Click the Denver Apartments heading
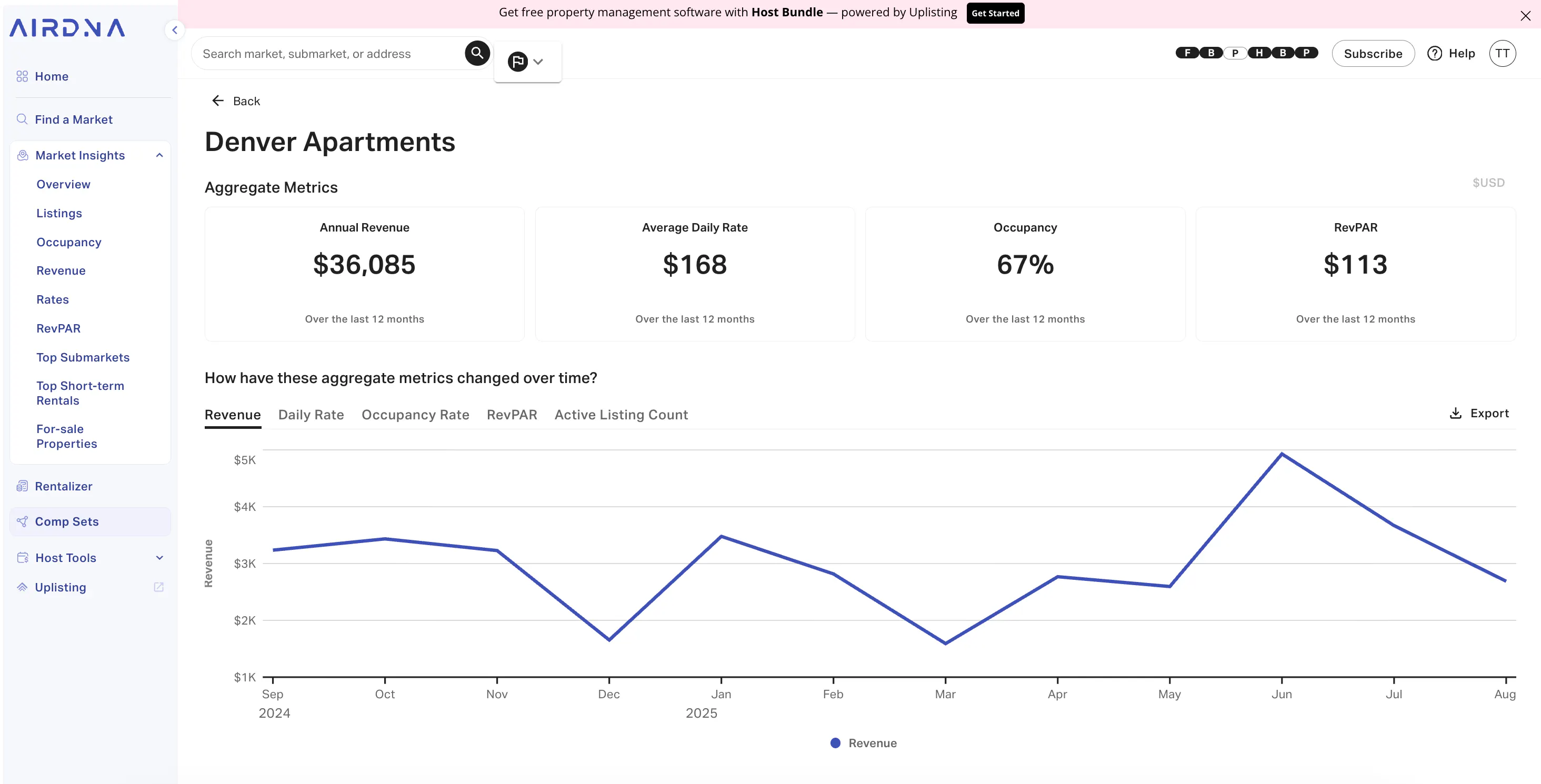This screenshot has height=784, width=1541. coord(329,142)
